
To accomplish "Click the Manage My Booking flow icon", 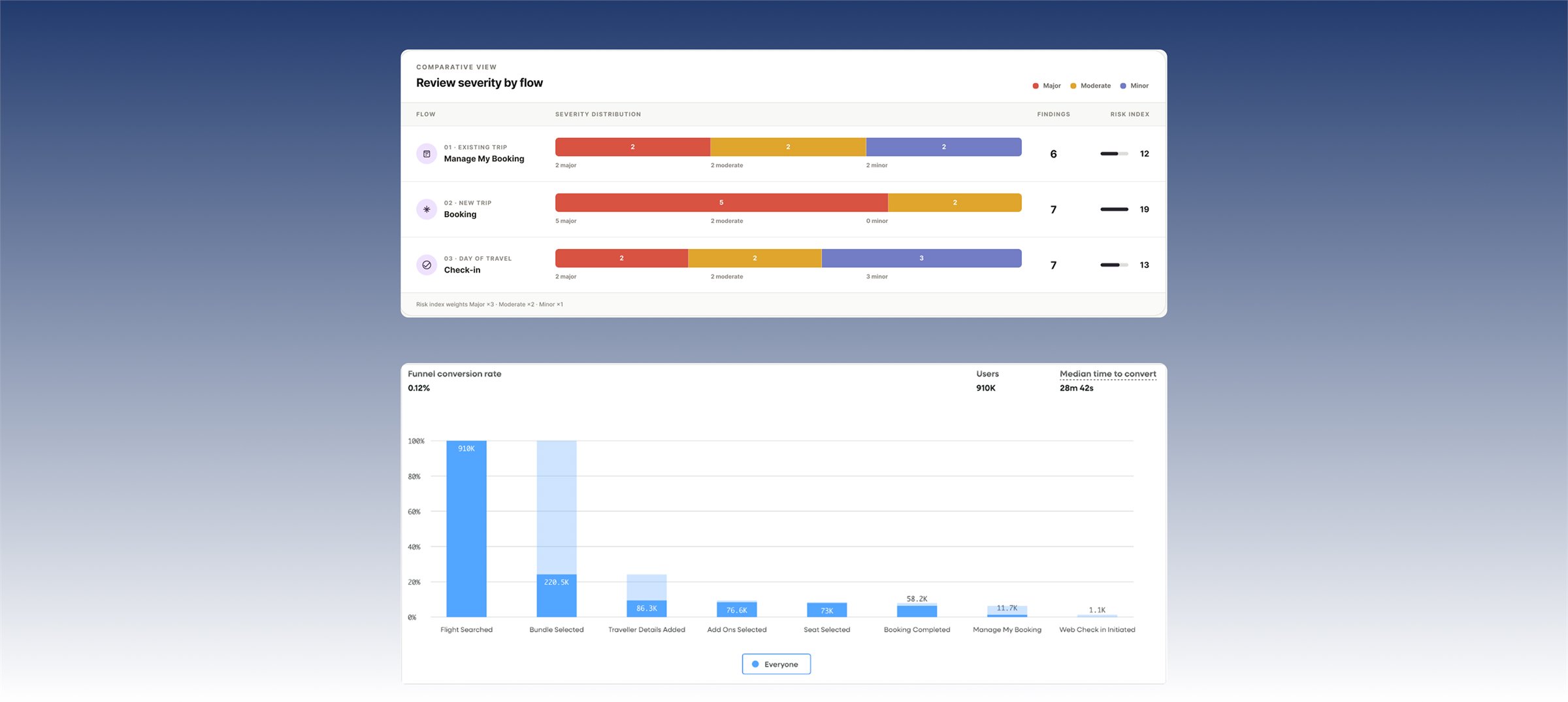I will pos(427,154).
